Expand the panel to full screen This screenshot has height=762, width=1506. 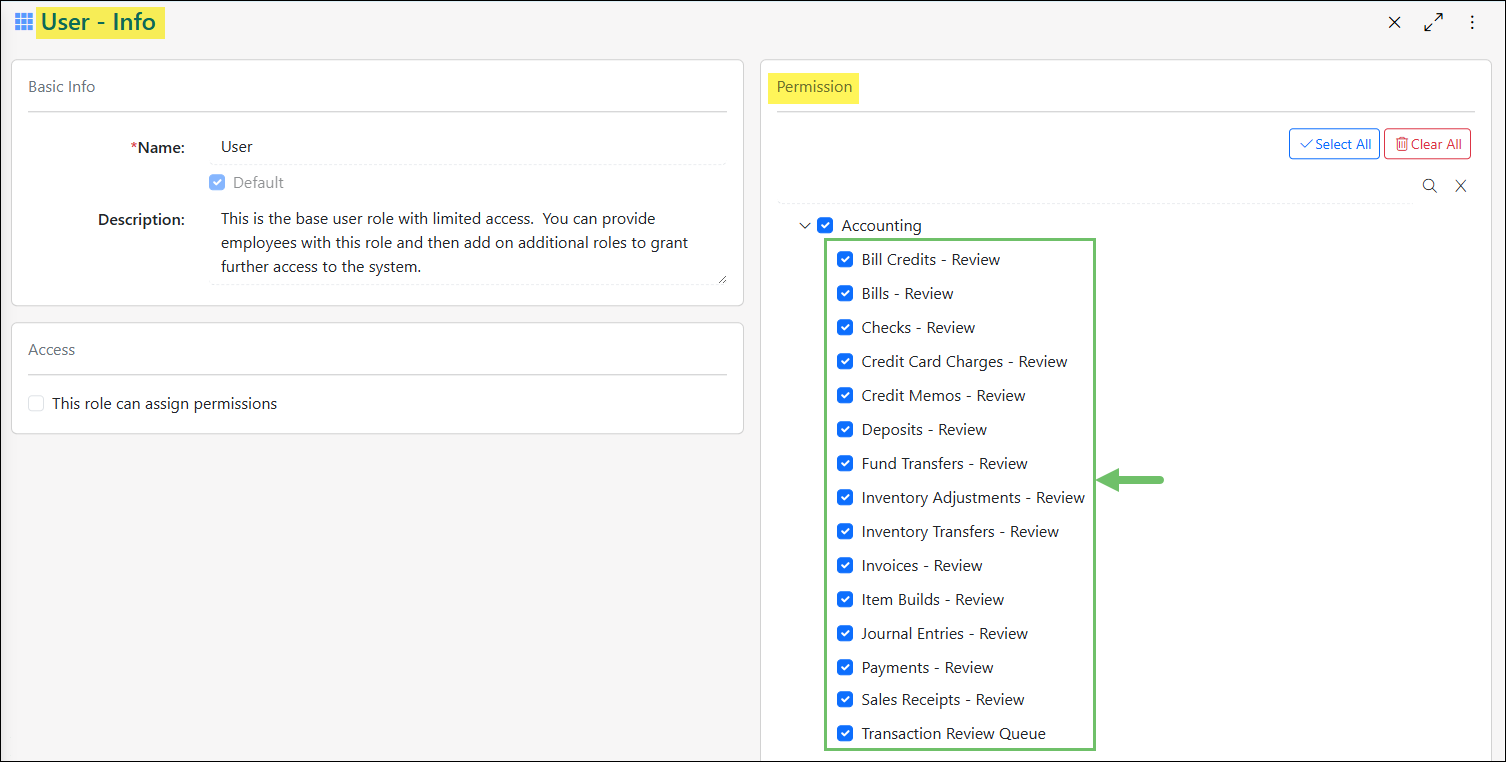(1434, 22)
